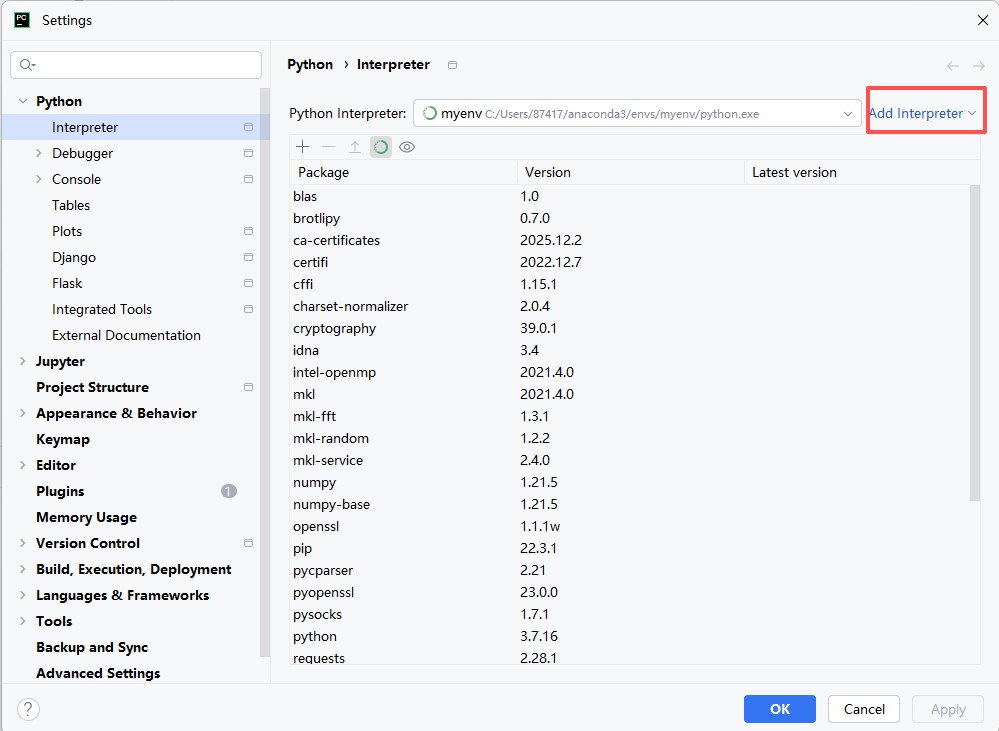Screen dimensions: 999x731
Task: Open Tables settings page
Action: 71,205
